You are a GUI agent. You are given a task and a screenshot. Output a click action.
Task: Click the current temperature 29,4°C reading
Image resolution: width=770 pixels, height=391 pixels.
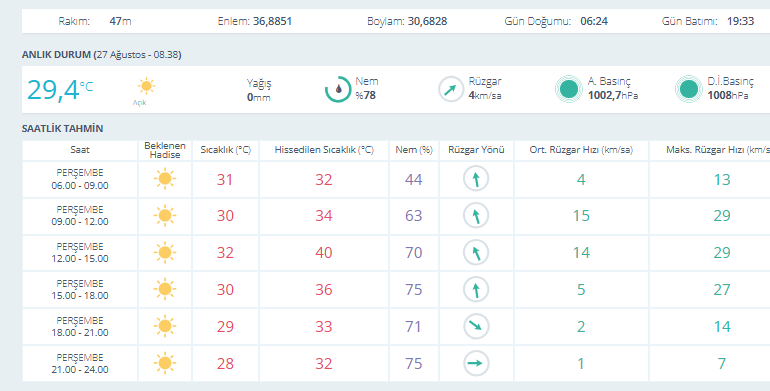coord(59,90)
